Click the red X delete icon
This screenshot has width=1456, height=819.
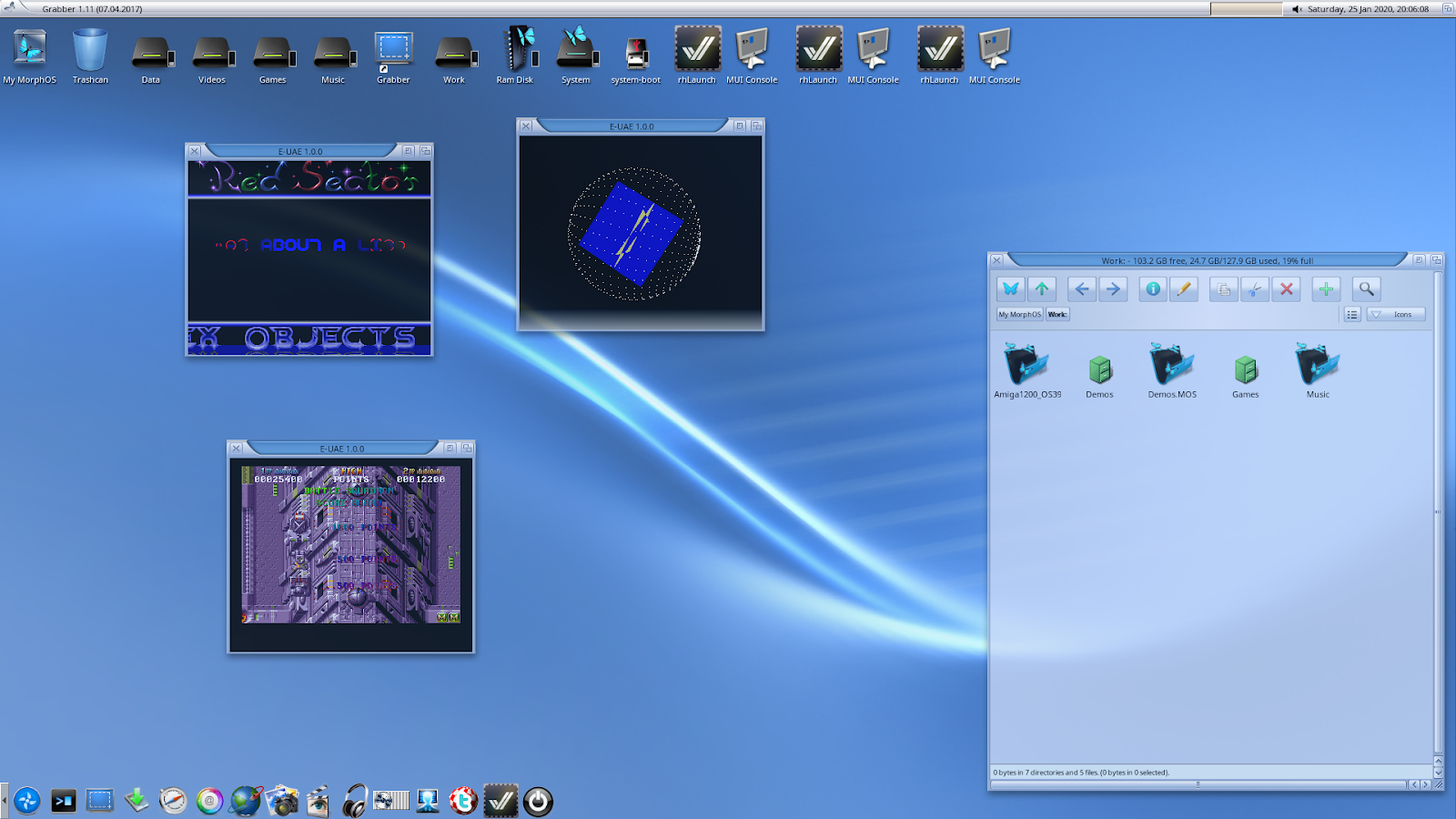pyautogui.click(x=1286, y=289)
